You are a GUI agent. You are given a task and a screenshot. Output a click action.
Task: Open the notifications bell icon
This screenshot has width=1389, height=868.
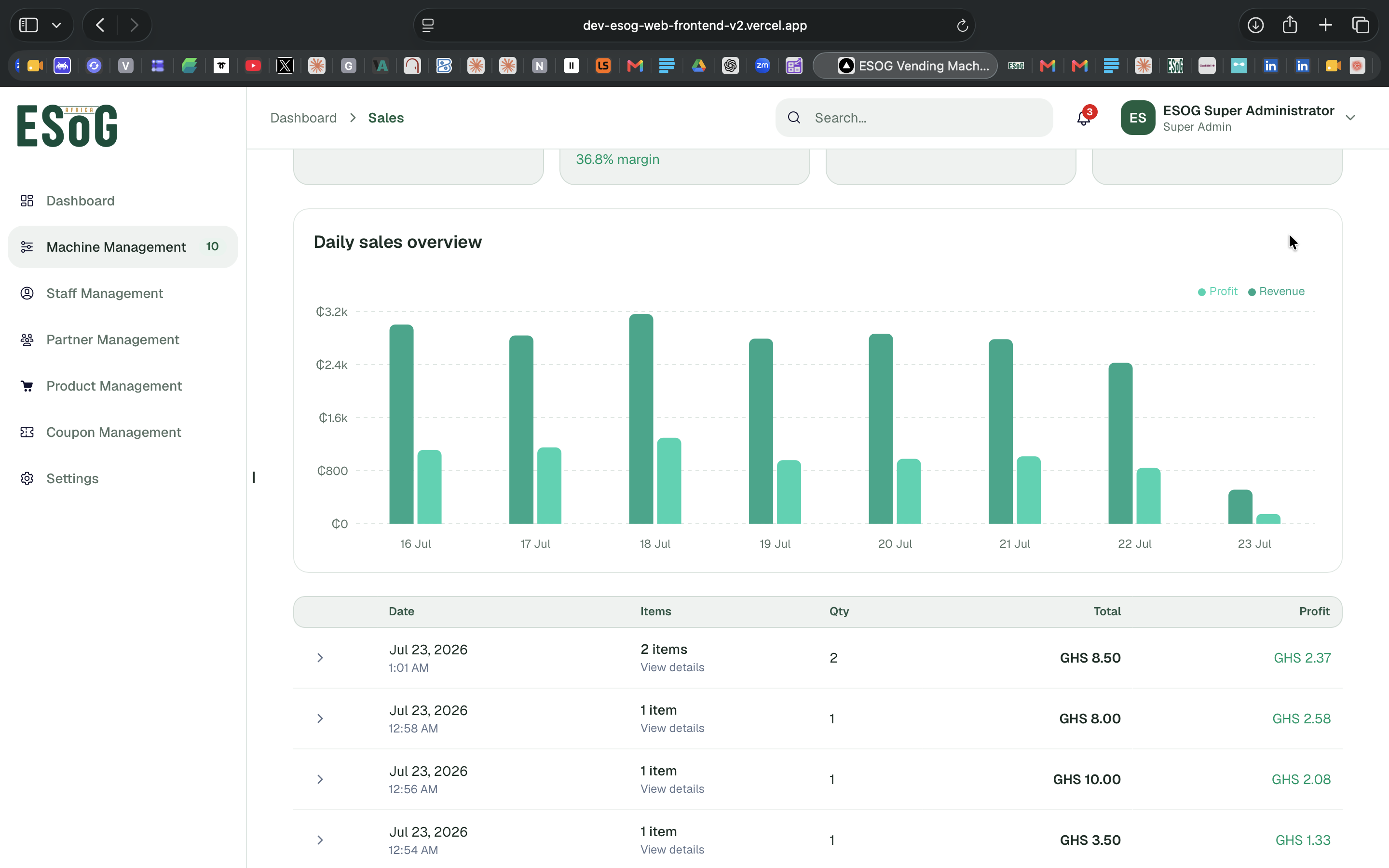(x=1083, y=118)
